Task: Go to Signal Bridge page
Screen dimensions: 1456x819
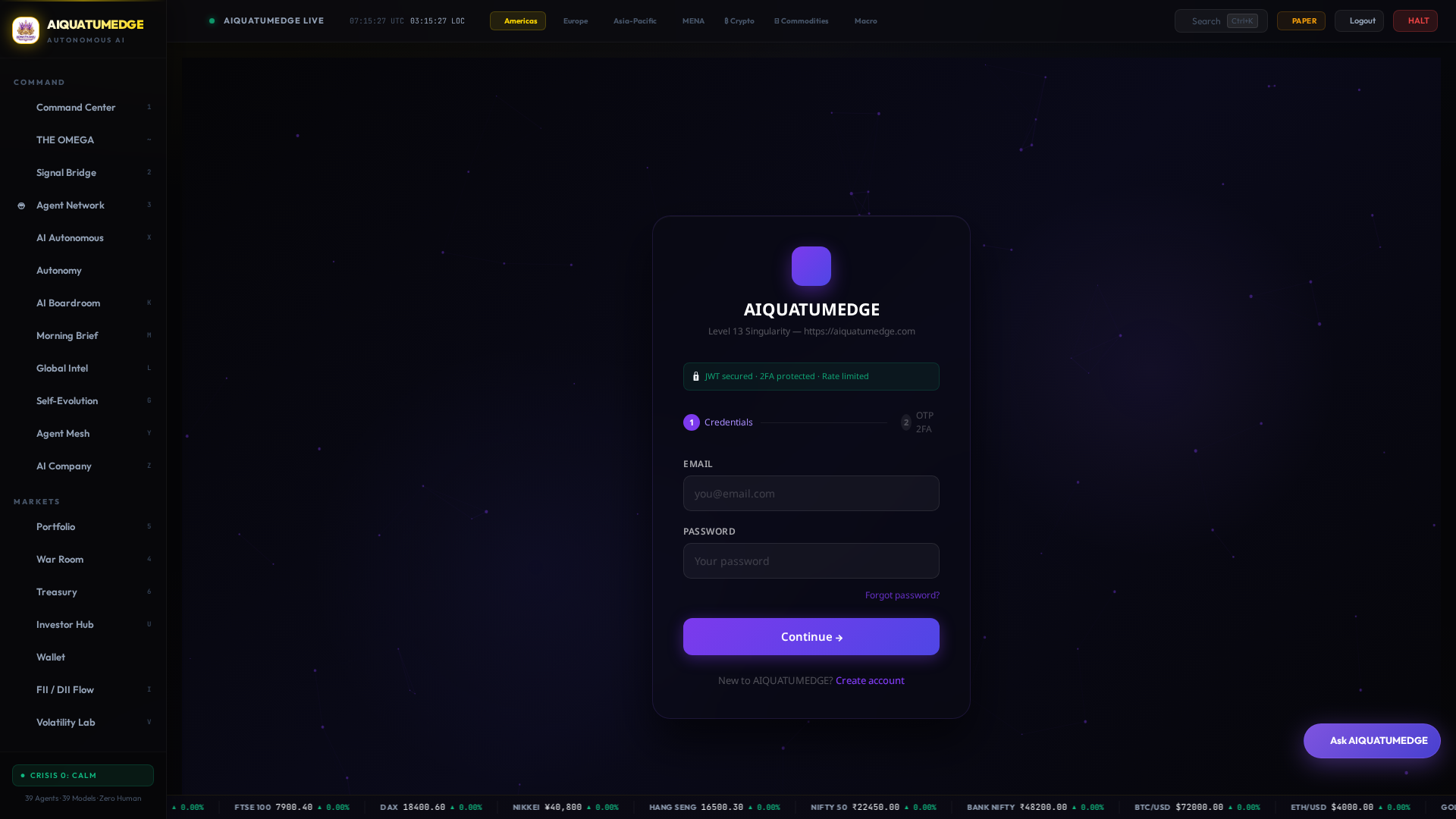Action: [83, 173]
